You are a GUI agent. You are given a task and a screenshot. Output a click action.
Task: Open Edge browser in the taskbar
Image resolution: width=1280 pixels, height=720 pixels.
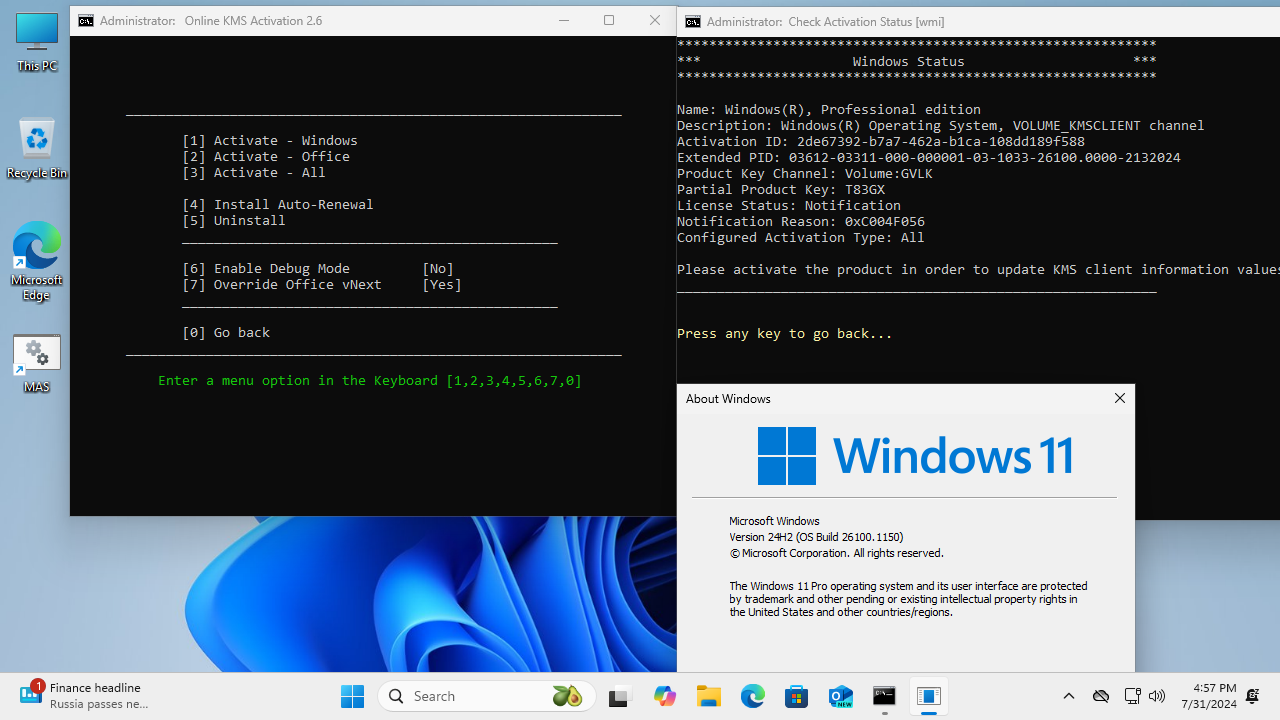(x=753, y=696)
